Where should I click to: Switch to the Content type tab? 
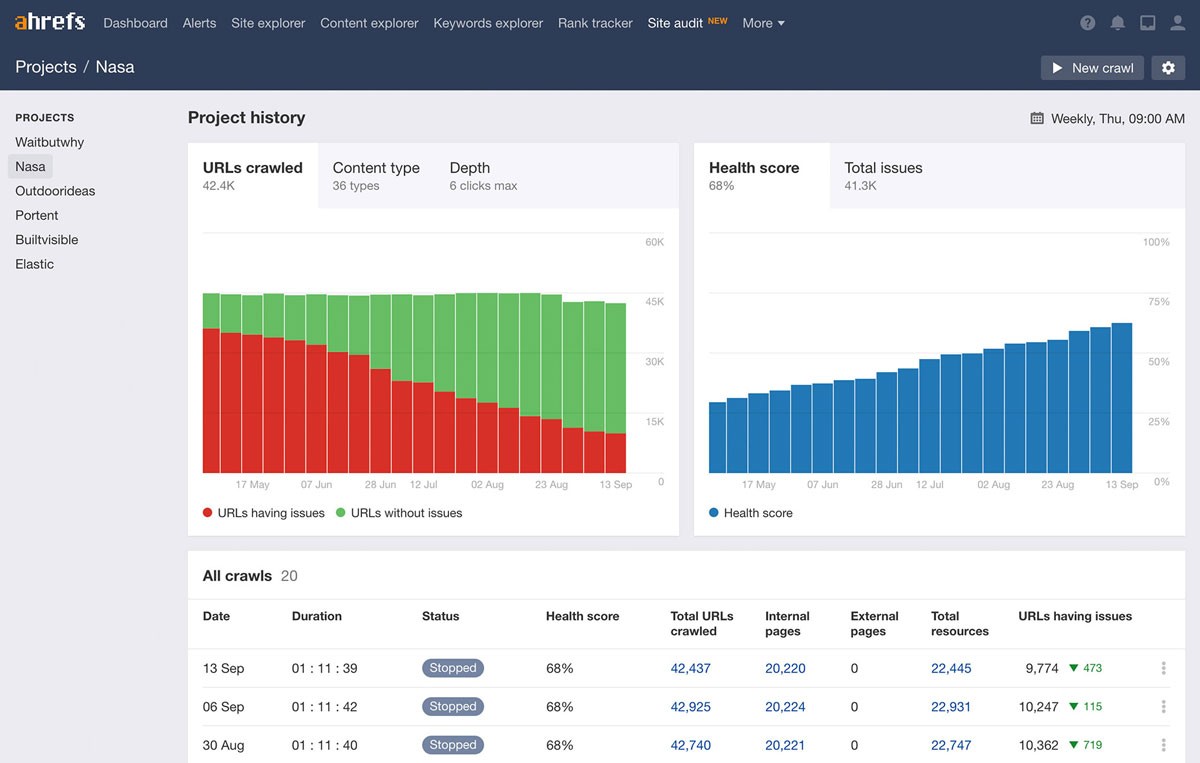click(x=376, y=175)
